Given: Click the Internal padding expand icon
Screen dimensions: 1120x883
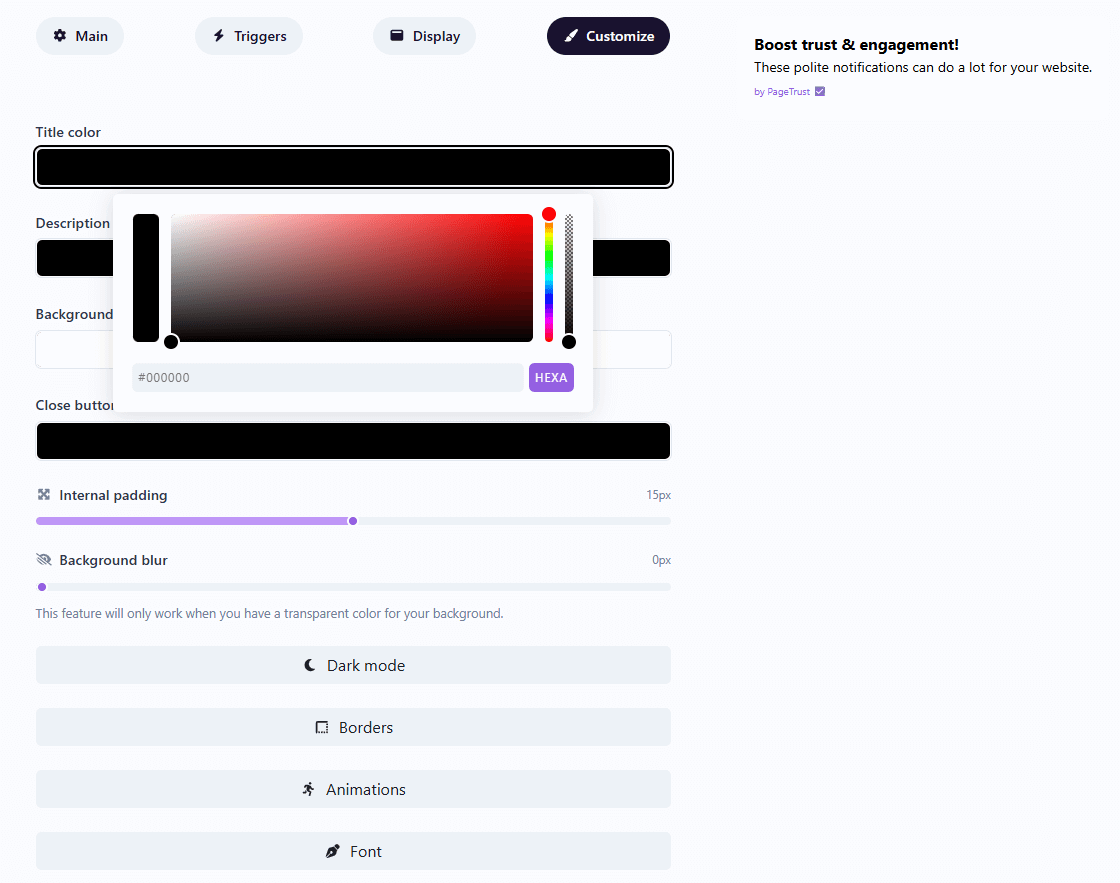Looking at the screenshot, I should [x=44, y=495].
